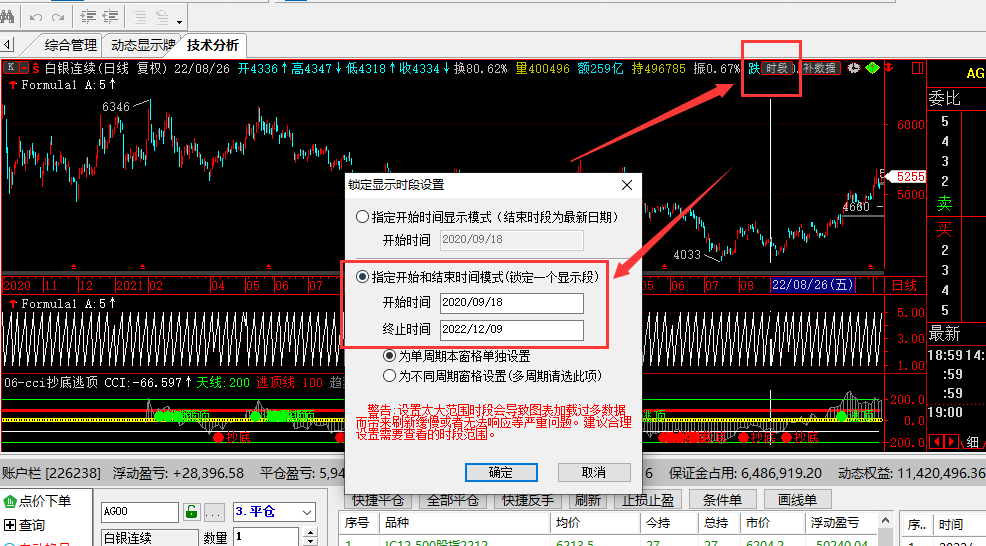The width and height of the screenshot is (986, 546).
Task: Click the 补数据 button
Action: pyautogui.click(x=819, y=68)
